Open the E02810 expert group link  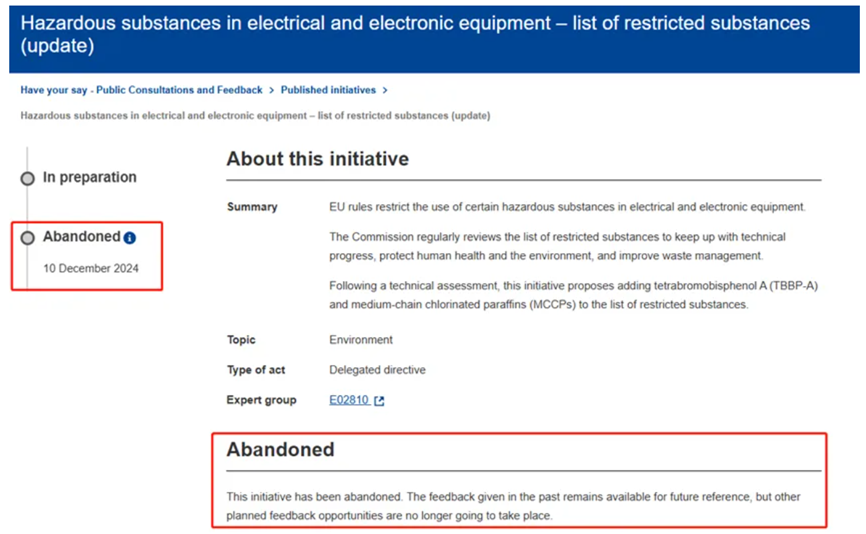(349, 400)
